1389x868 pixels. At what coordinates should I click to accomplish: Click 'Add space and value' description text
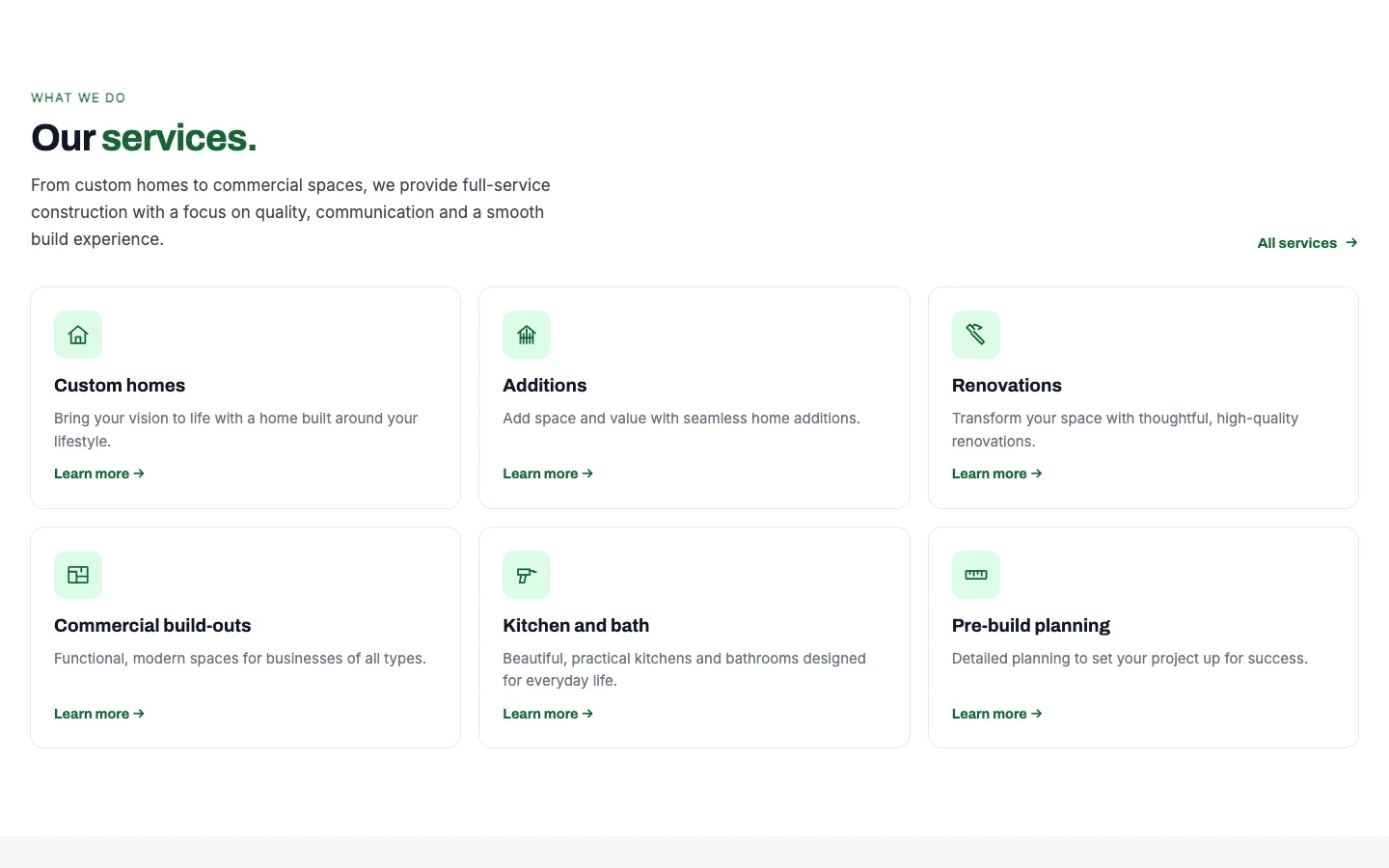point(681,419)
